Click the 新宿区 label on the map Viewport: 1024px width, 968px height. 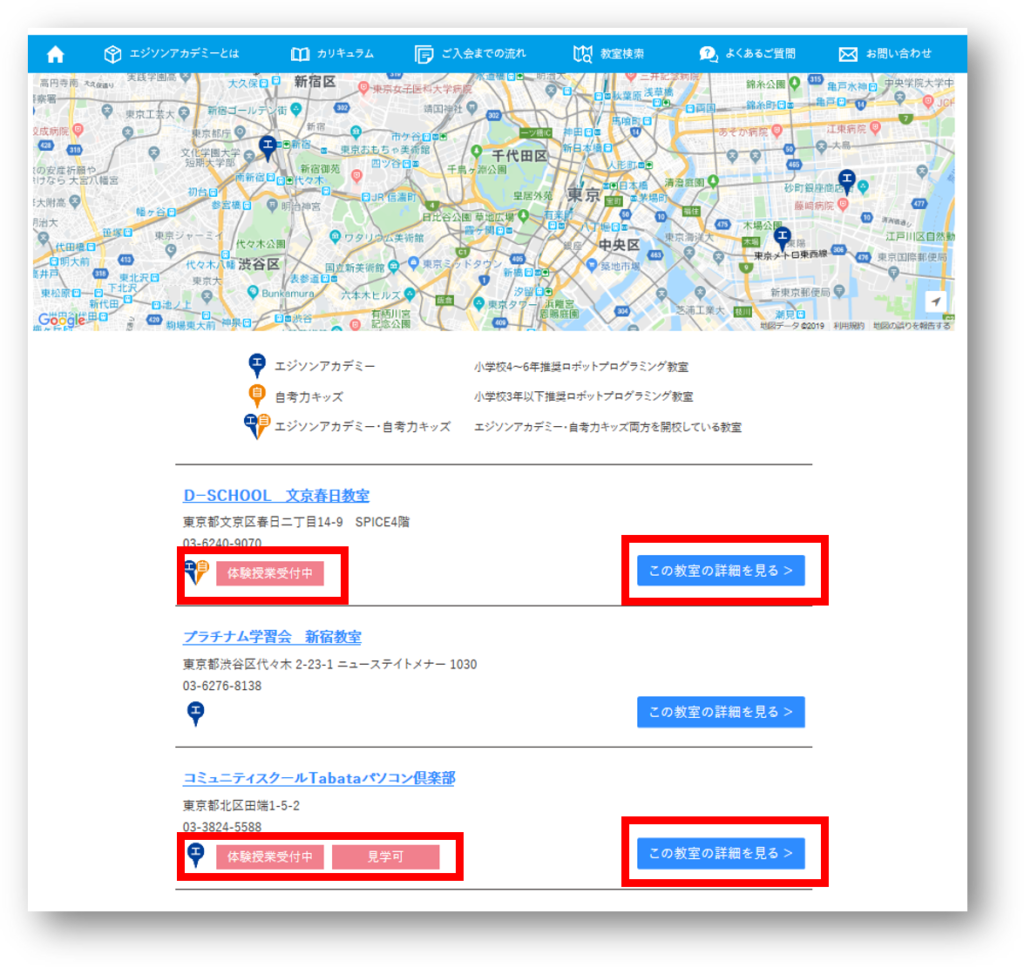point(315,82)
